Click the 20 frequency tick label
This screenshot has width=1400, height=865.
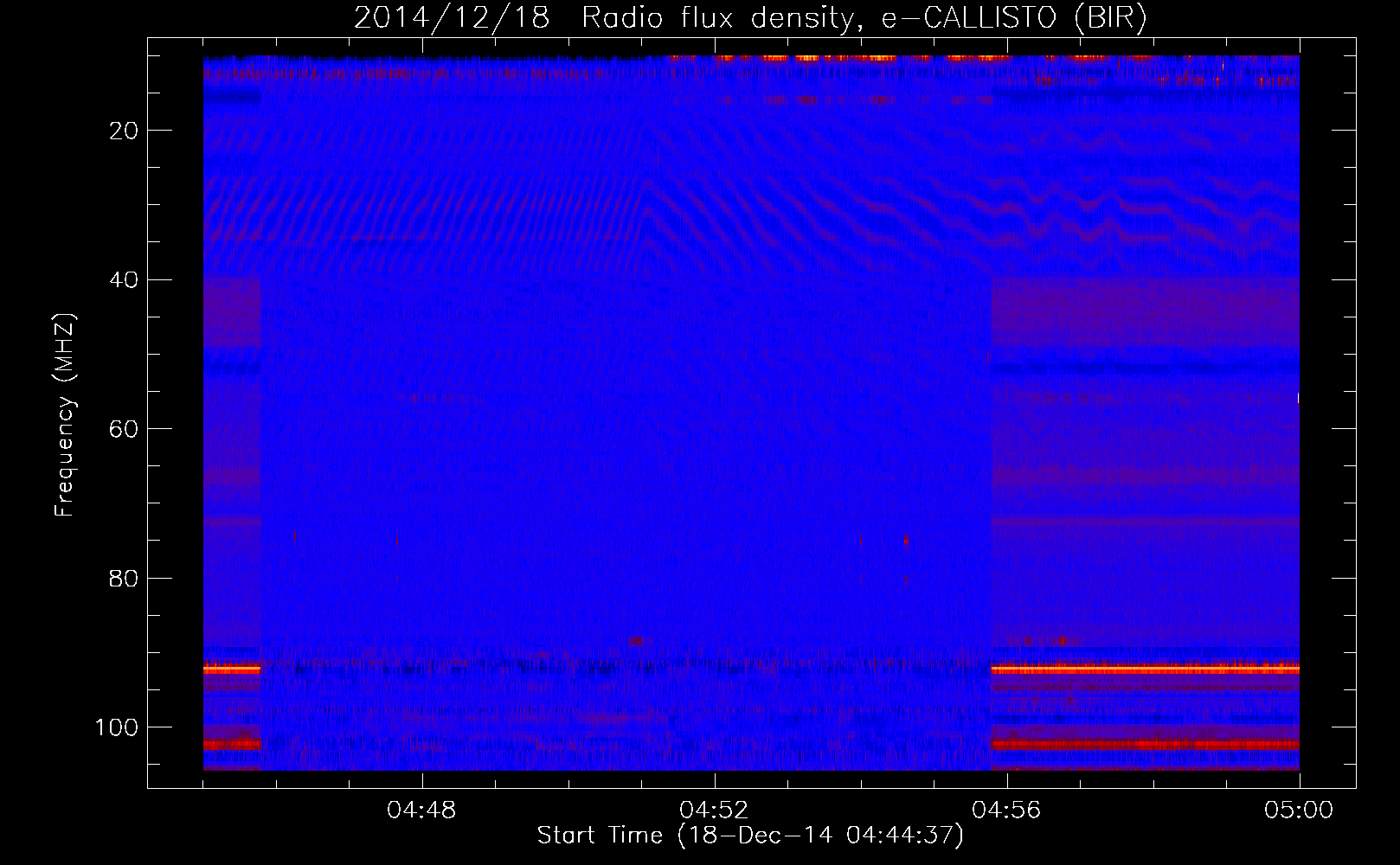125,131
